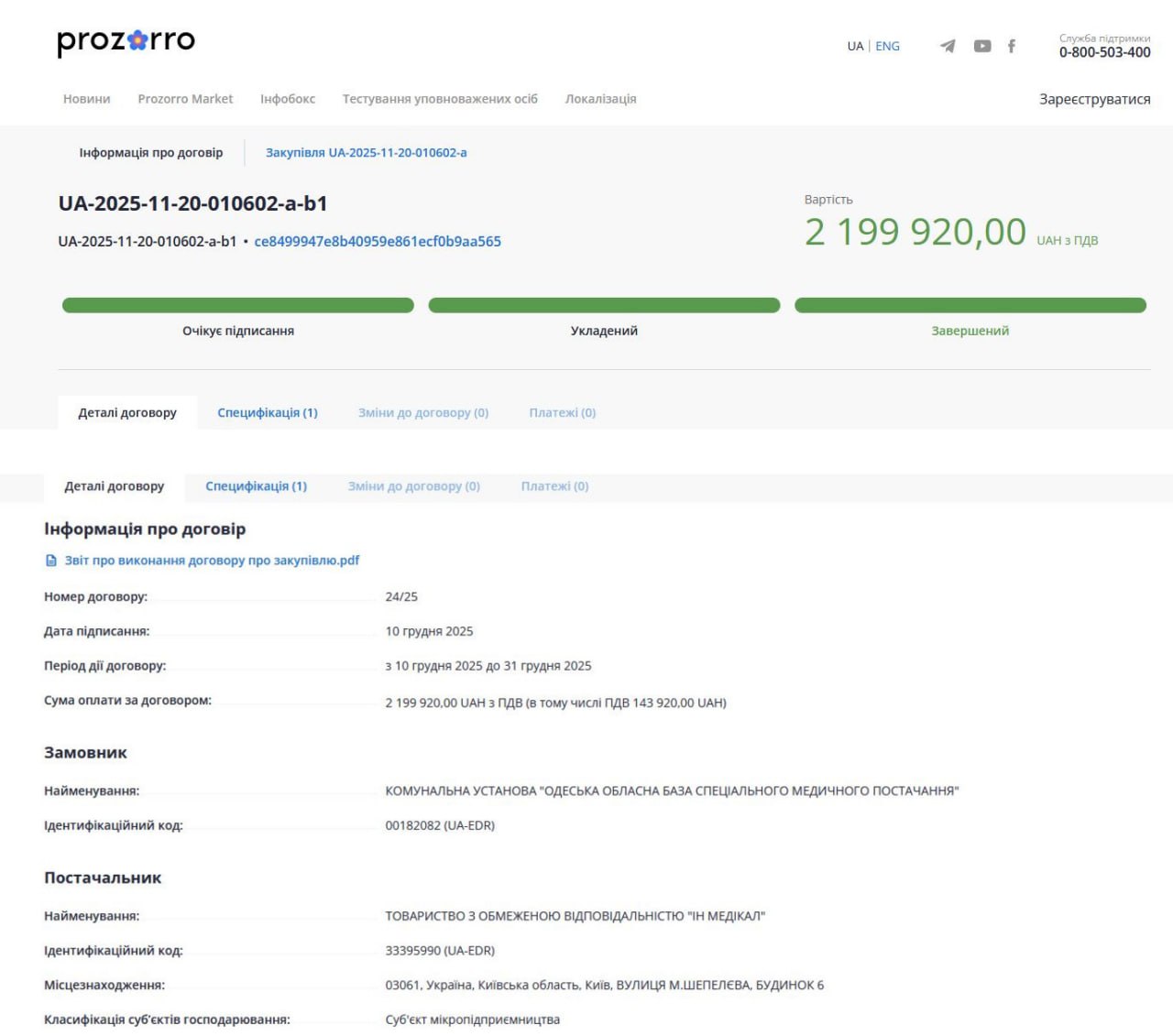The image size is (1173, 1036).
Task: Open the Telegram channel icon
Action: (948, 46)
